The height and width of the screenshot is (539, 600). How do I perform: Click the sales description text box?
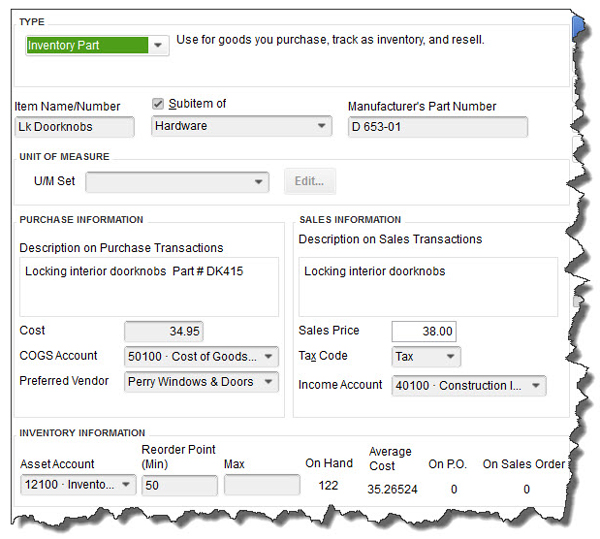coord(427,287)
